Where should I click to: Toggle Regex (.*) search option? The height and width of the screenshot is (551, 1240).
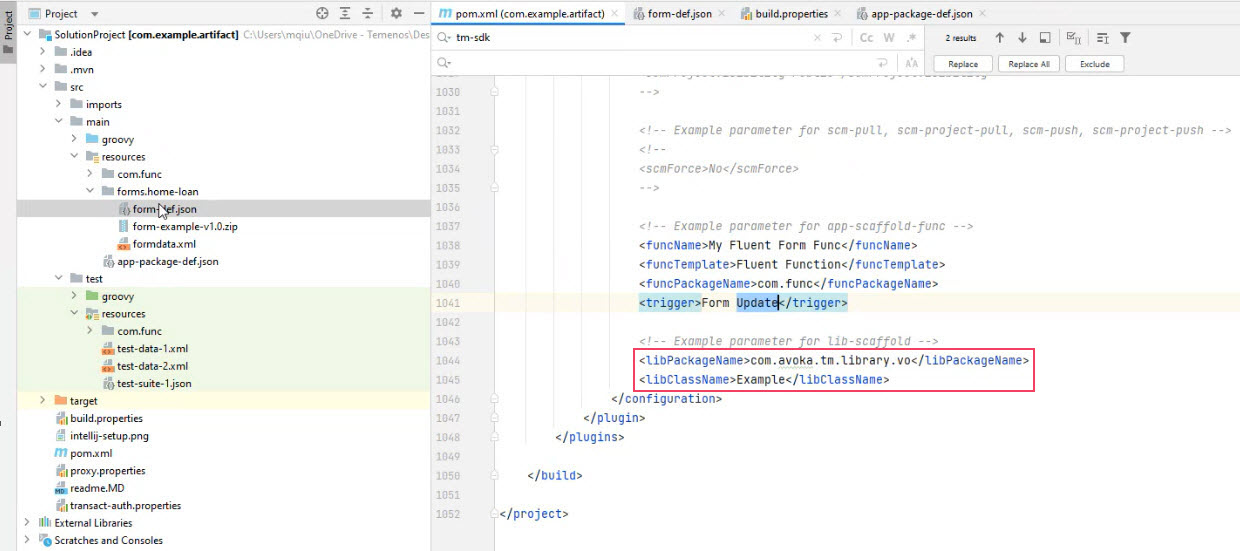[x=912, y=38]
